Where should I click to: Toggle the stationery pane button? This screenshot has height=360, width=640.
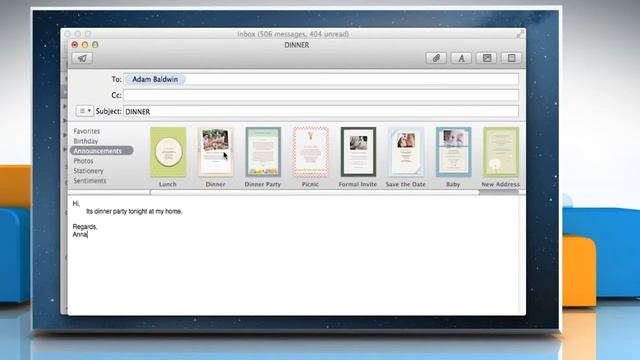click(x=511, y=58)
